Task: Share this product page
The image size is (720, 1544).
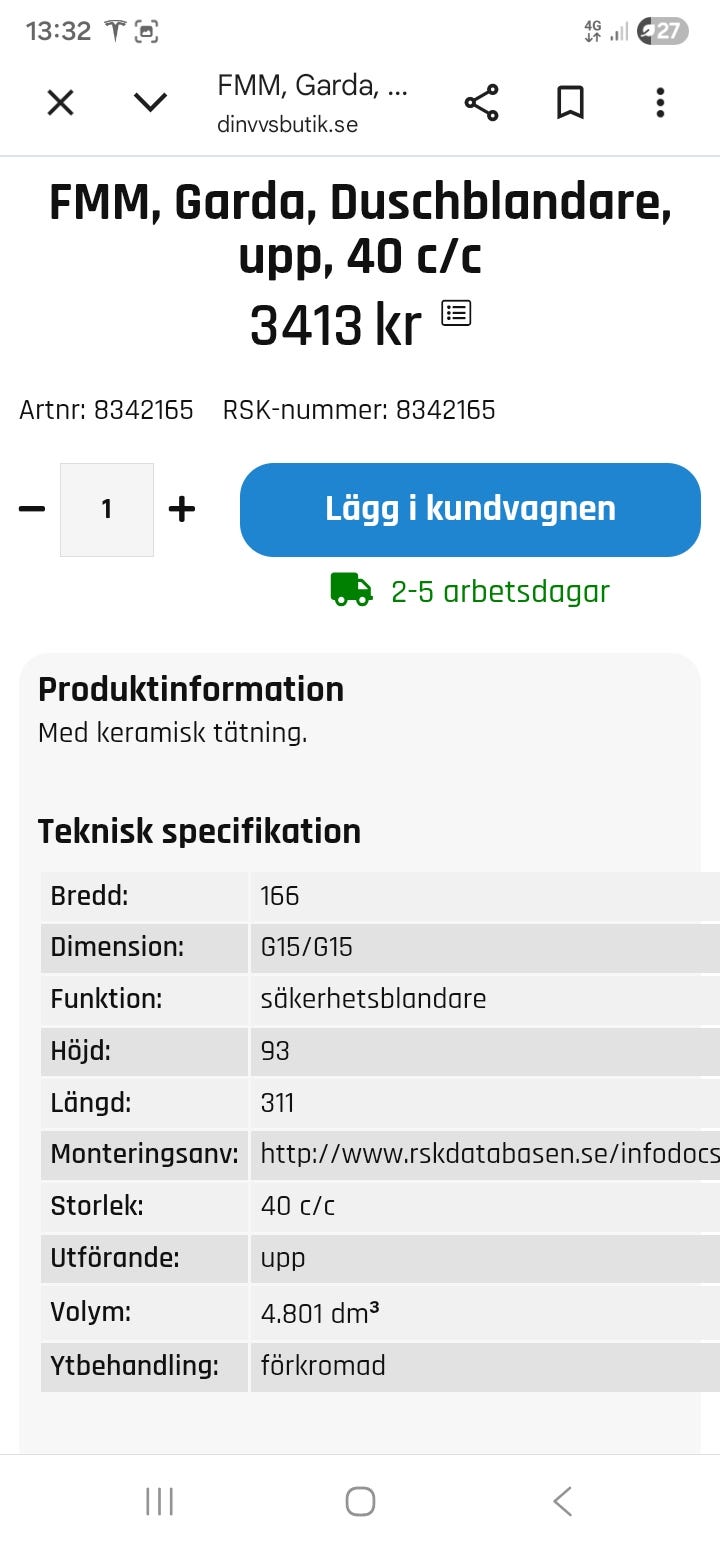Action: 481,102
